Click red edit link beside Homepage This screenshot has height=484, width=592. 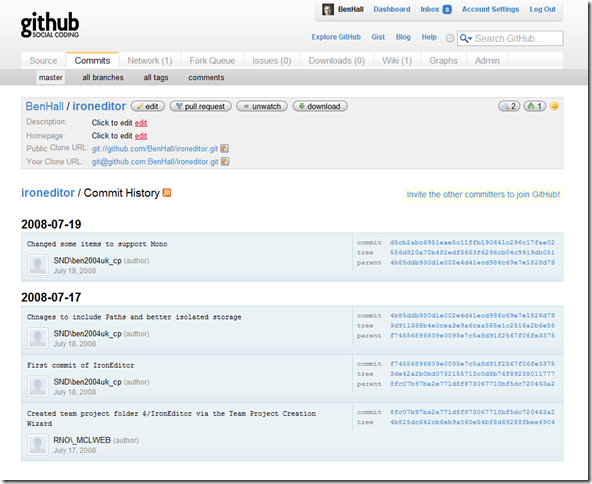(x=141, y=136)
